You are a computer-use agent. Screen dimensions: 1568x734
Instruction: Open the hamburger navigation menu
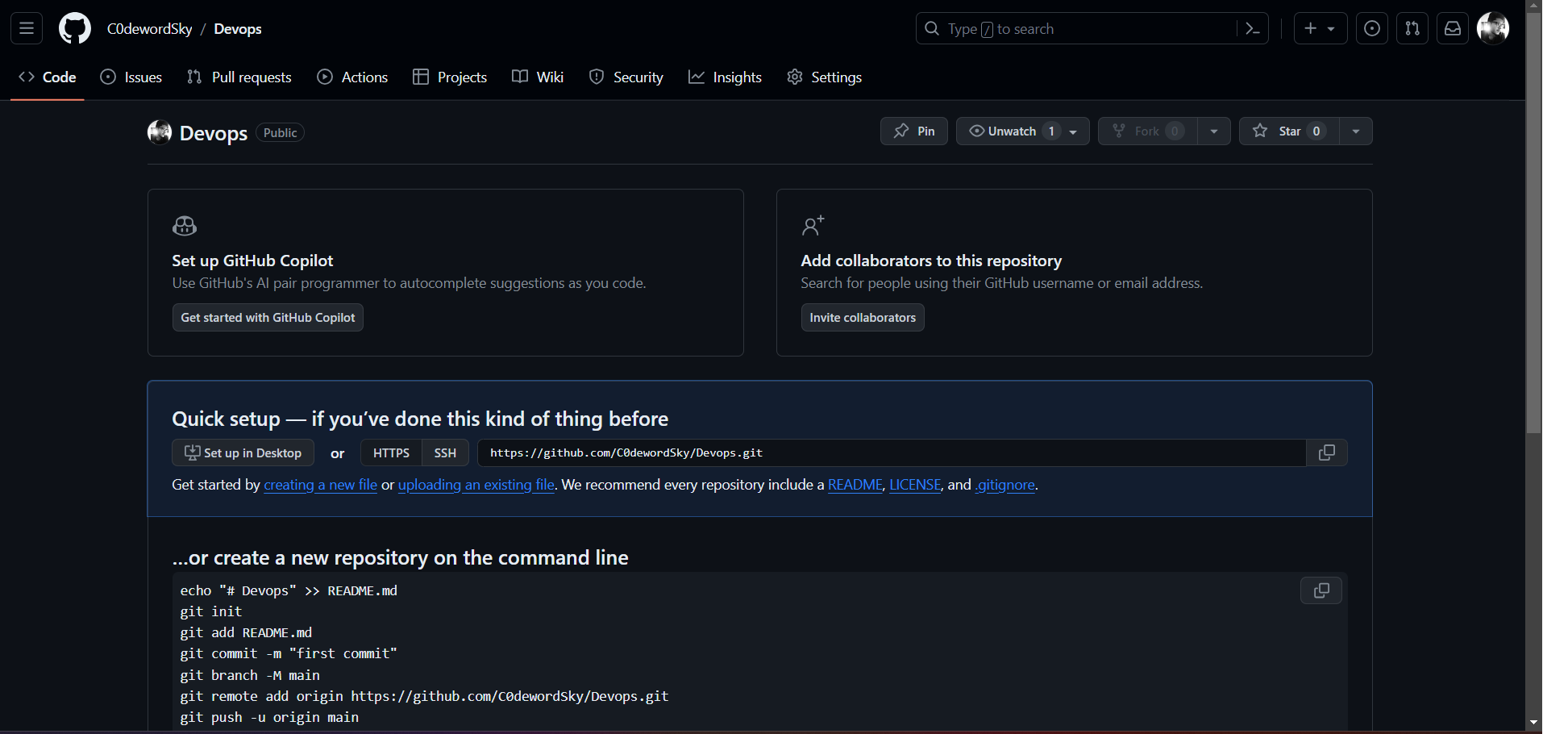coord(27,29)
